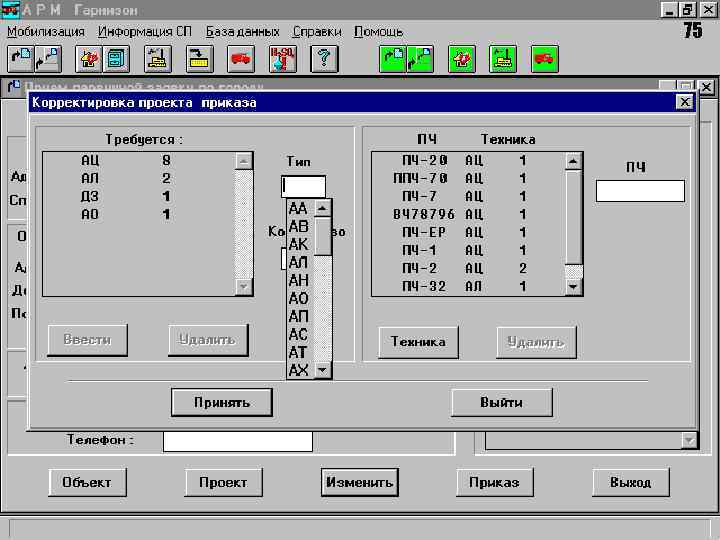
Task: Select АП in the Тип dropdown list
Action: (301, 316)
